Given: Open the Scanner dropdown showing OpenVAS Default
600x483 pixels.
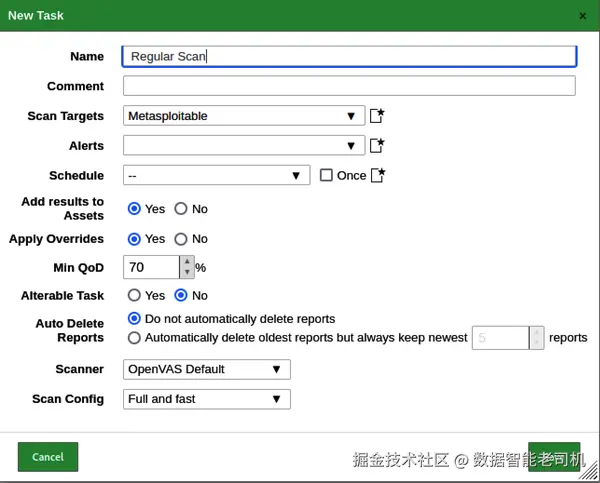Looking at the screenshot, I should (x=207, y=369).
